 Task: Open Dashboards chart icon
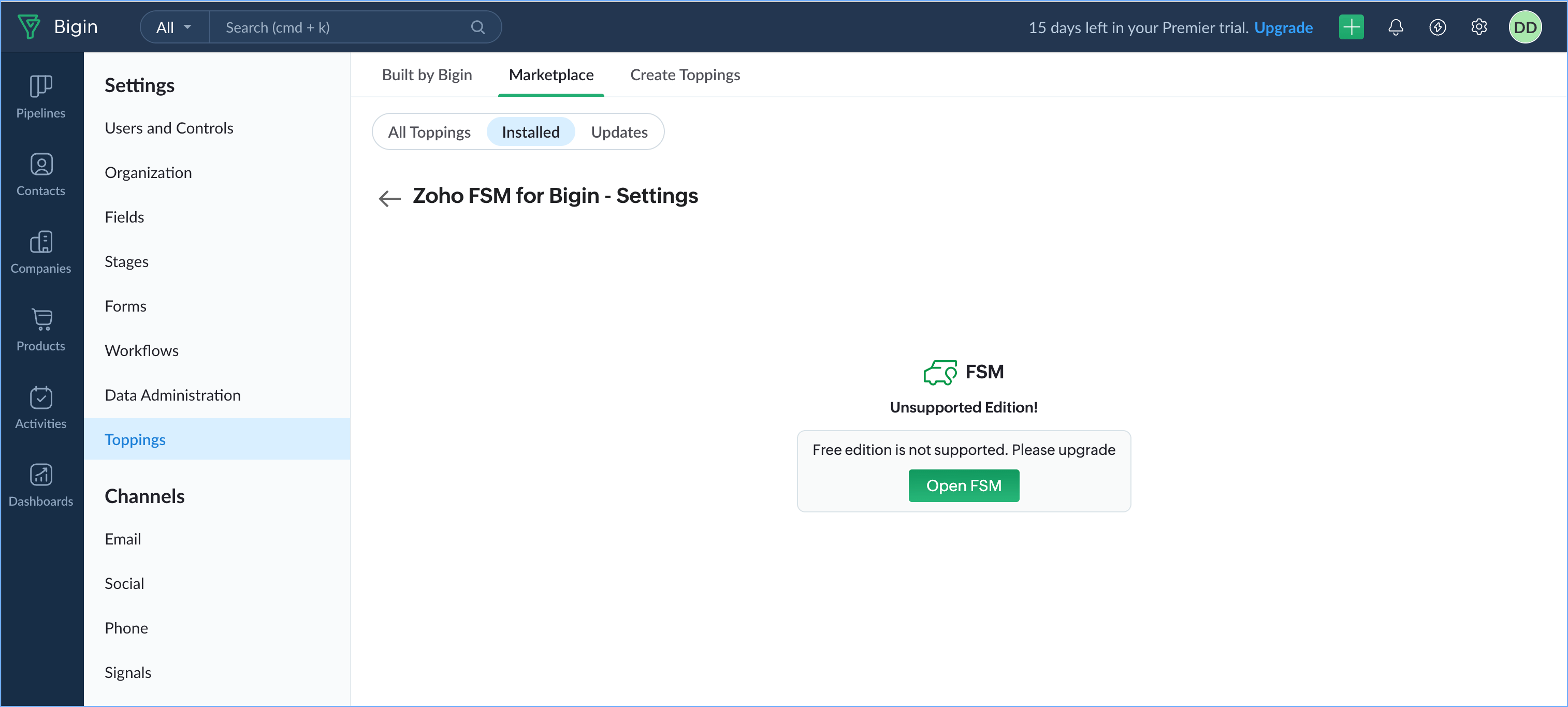(41, 475)
